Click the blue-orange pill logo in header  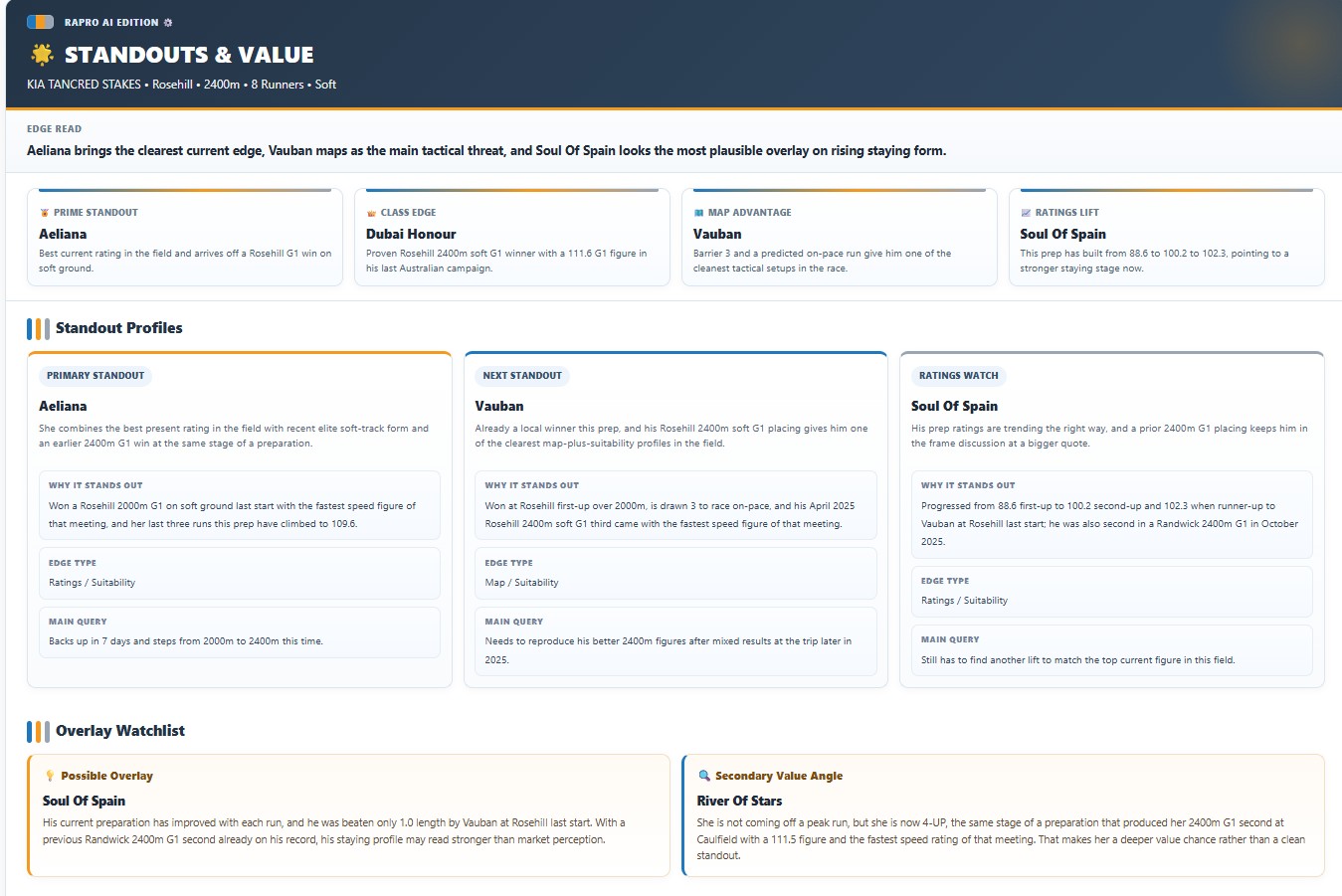pos(40,22)
